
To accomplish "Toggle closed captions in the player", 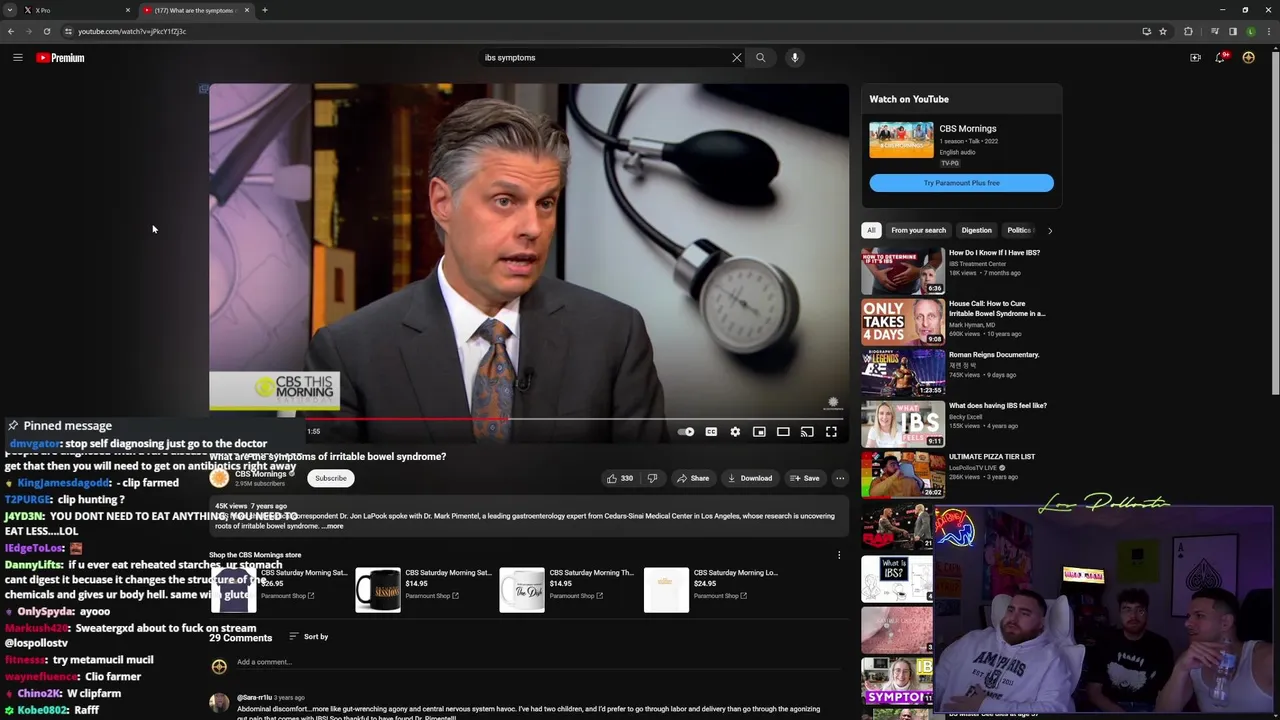I will tap(711, 432).
